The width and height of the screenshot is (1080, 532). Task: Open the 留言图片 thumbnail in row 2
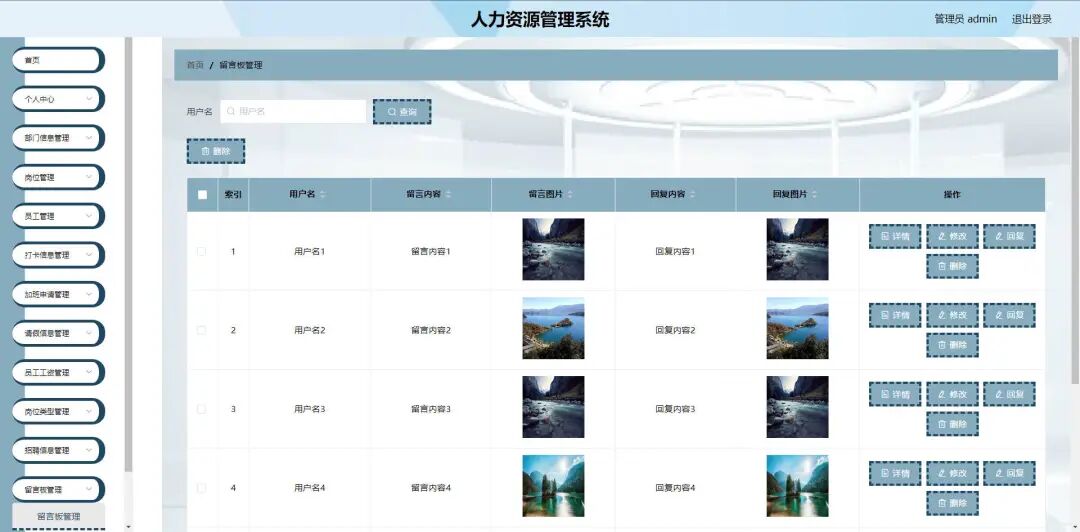click(553, 328)
